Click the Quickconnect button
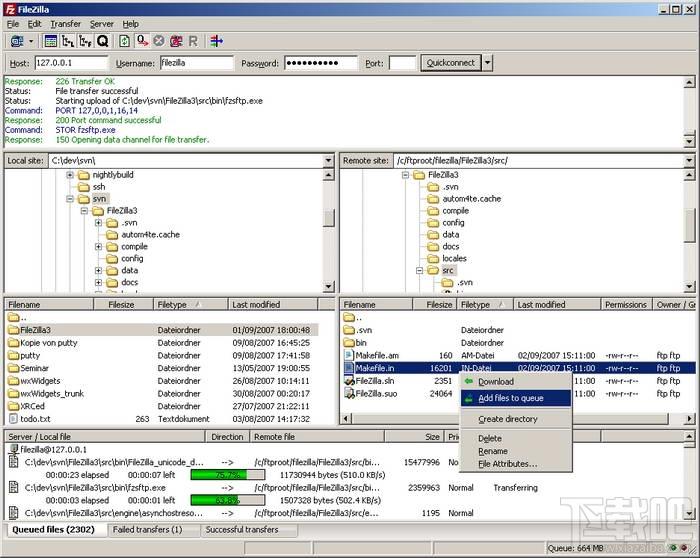 (451, 63)
